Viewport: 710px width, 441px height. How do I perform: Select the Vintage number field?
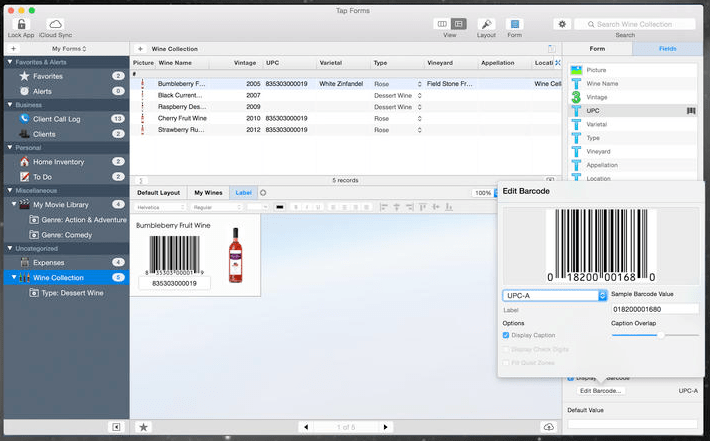point(633,97)
